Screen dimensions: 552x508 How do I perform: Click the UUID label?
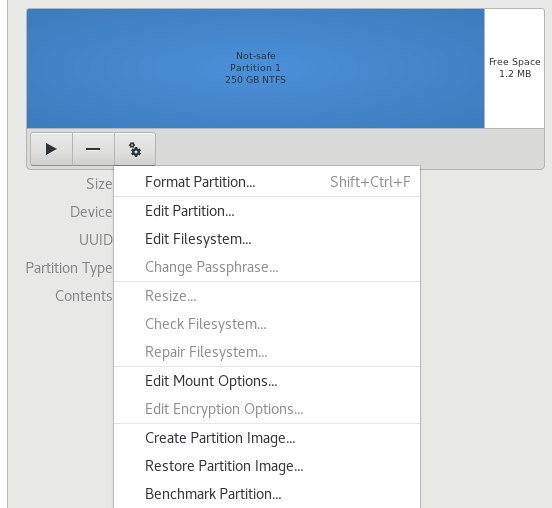pos(96,240)
